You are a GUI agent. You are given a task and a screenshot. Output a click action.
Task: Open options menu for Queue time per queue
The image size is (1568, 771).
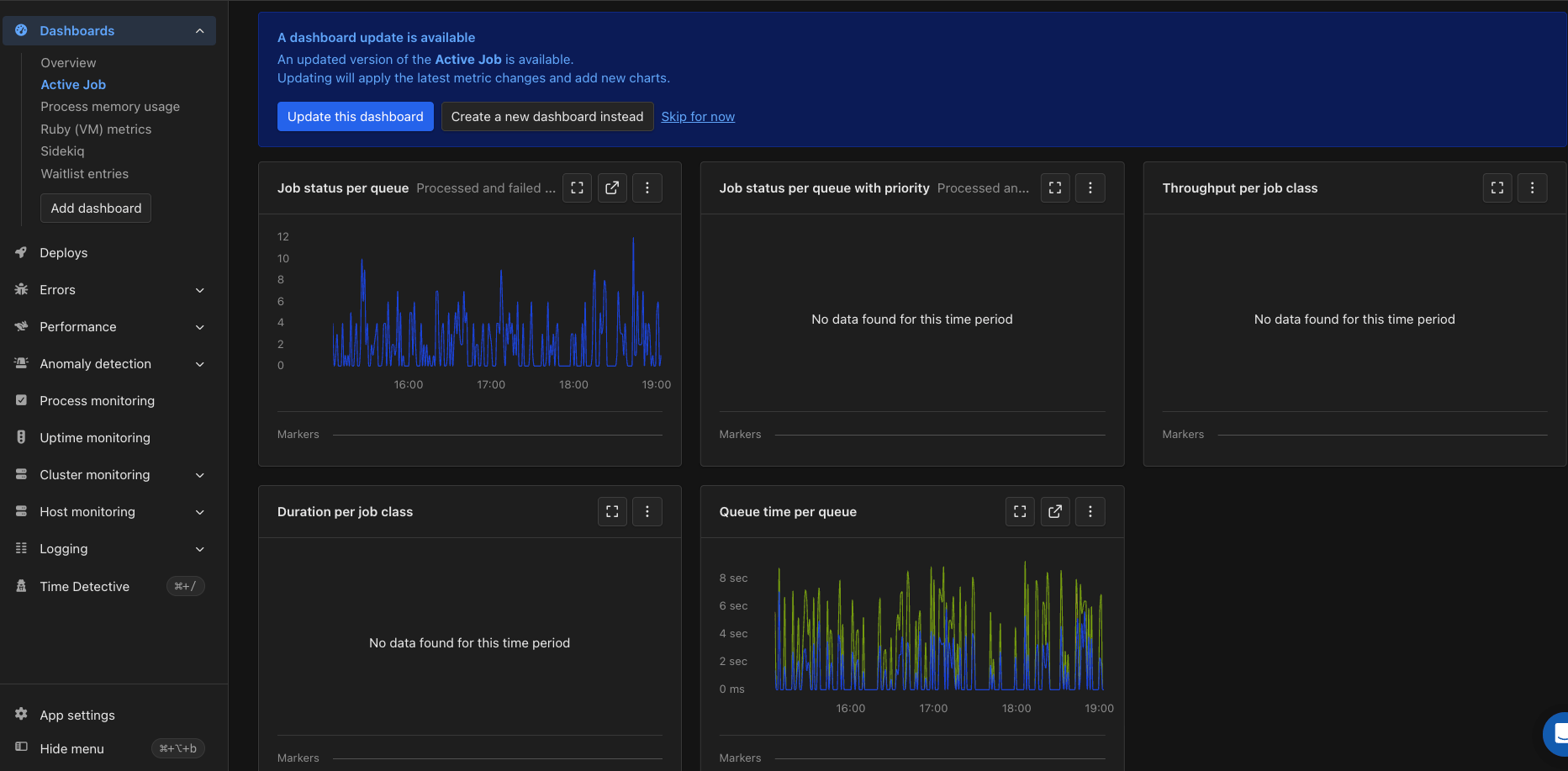[1090, 511]
